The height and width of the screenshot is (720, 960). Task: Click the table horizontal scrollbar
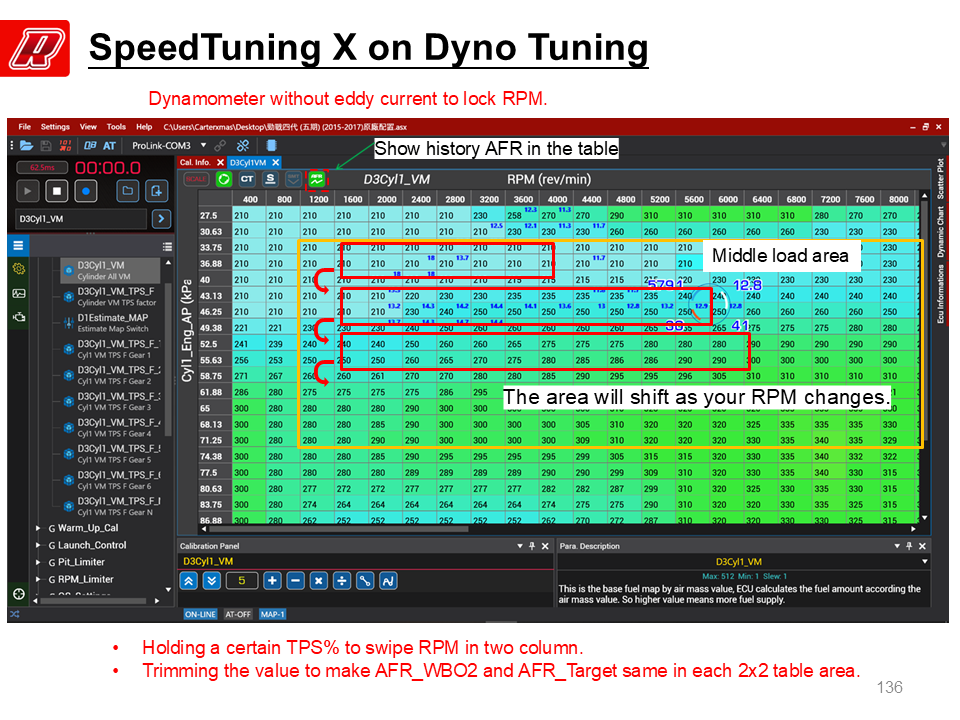tap(339, 528)
